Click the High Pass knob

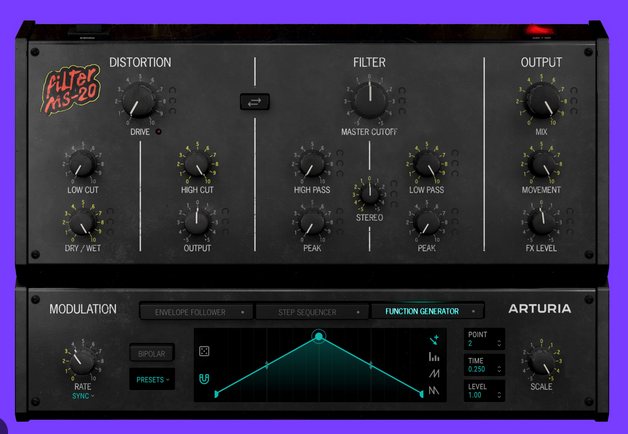click(312, 163)
